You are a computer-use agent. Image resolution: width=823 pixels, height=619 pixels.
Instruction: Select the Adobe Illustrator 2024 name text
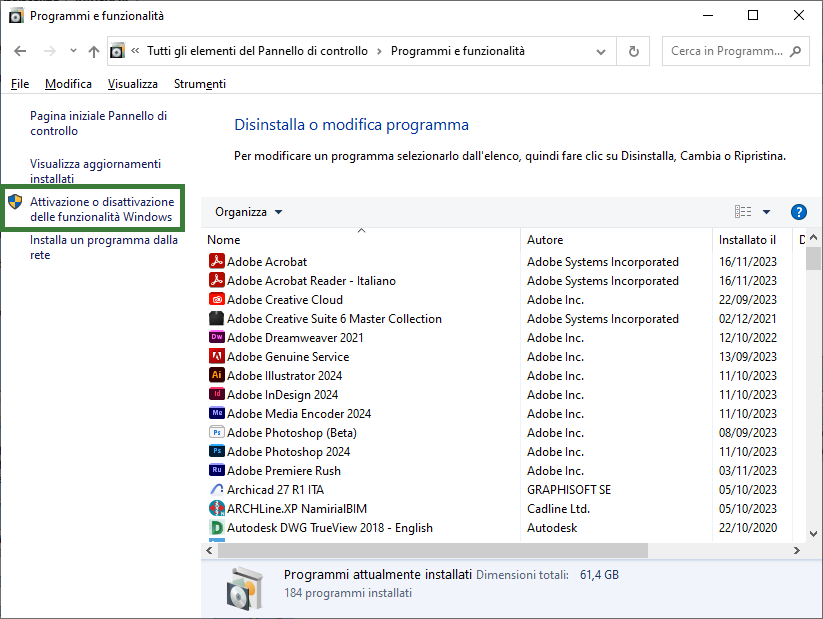[x=284, y=375]
